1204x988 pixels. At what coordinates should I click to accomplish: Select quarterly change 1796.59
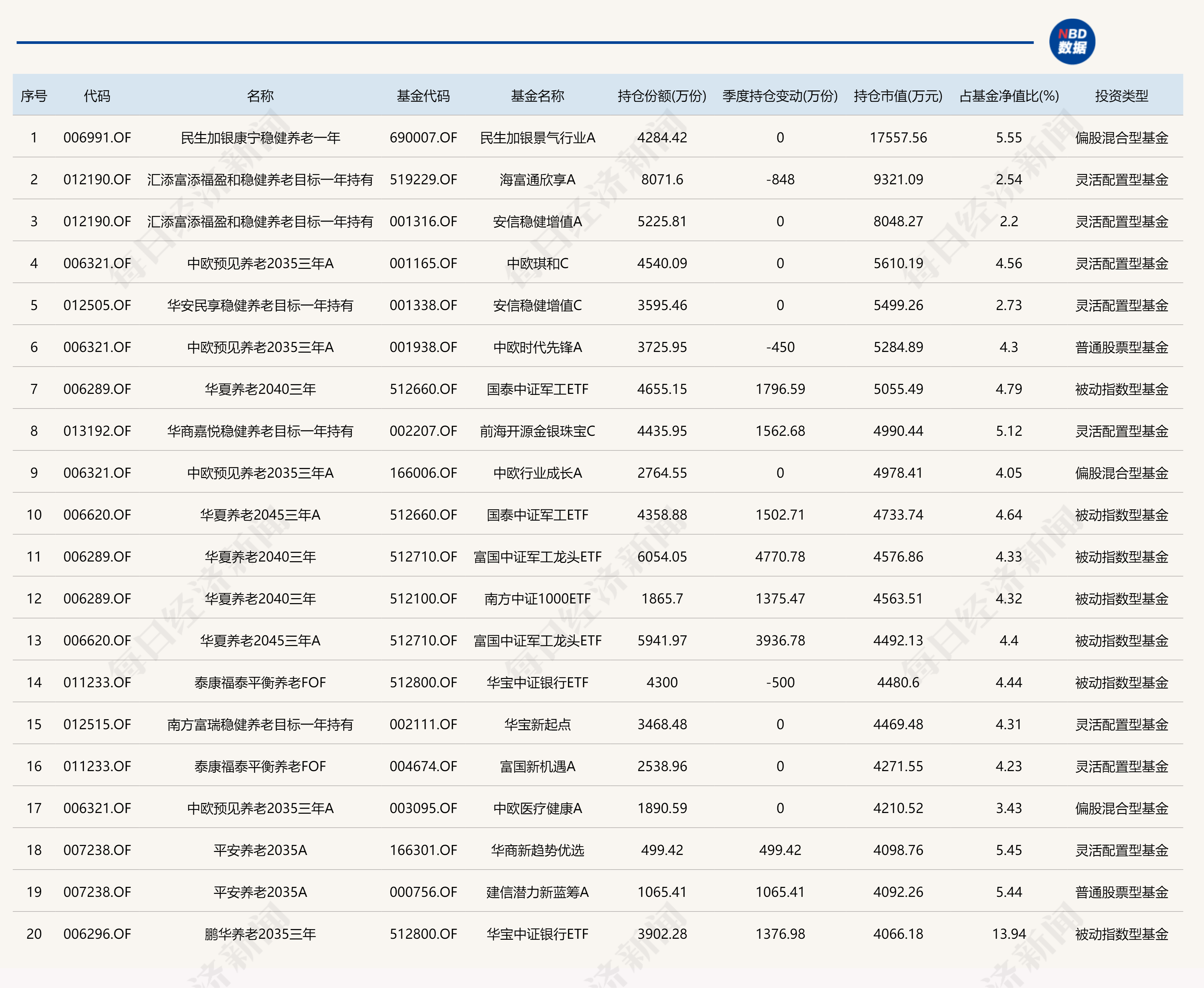(780, 389)
